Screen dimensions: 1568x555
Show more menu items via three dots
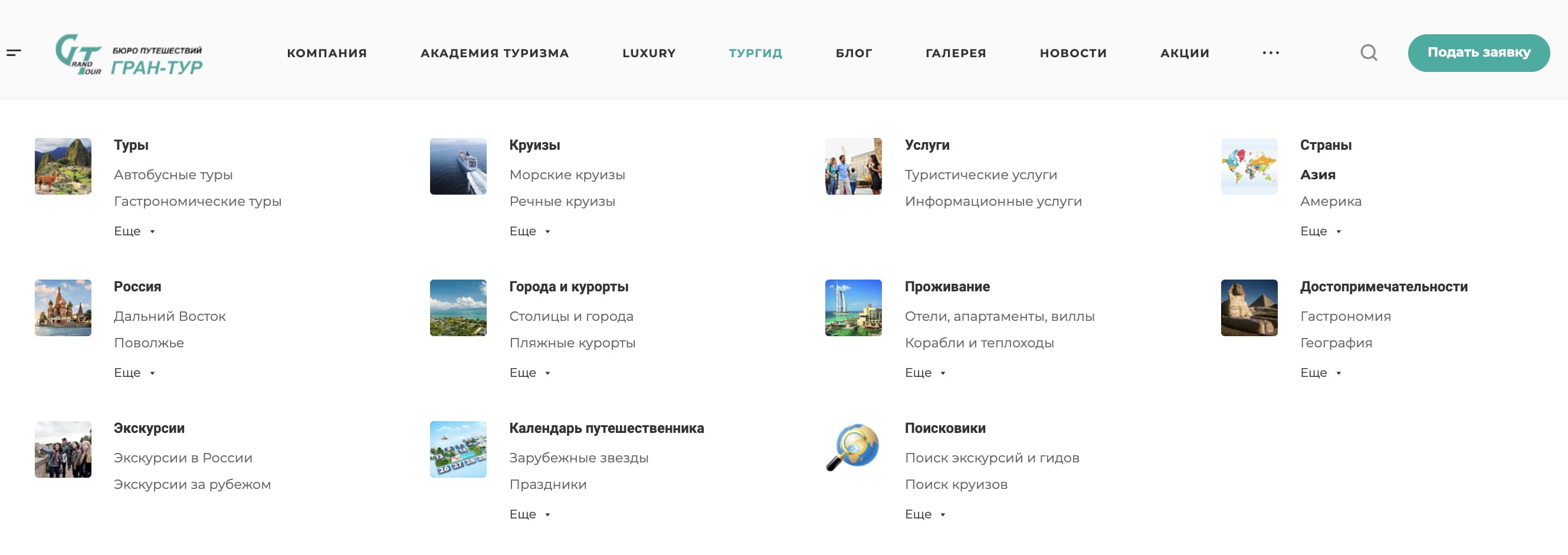click(1270, 53)
